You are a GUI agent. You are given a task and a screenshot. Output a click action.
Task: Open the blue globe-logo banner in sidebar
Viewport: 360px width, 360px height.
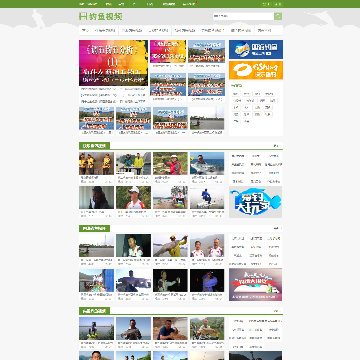pyautogui.click(x=256, y=49)
